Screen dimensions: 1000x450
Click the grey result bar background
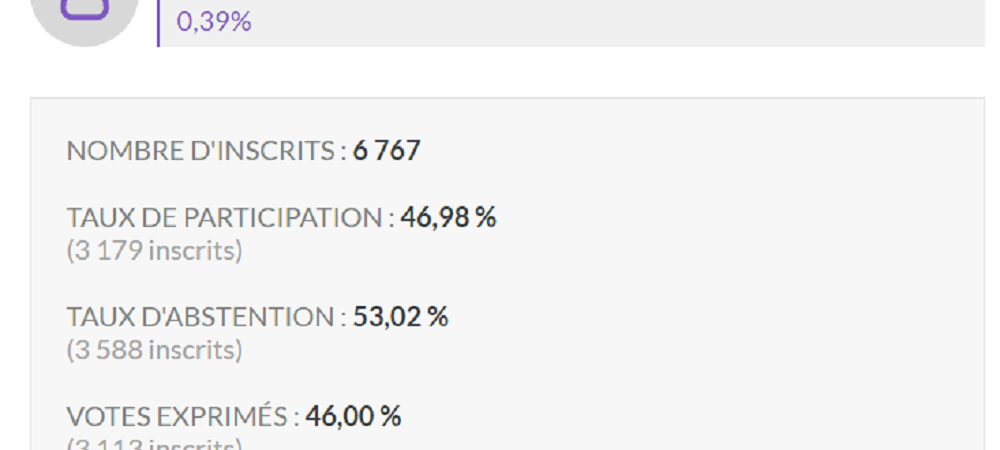[x=572, y=23]
